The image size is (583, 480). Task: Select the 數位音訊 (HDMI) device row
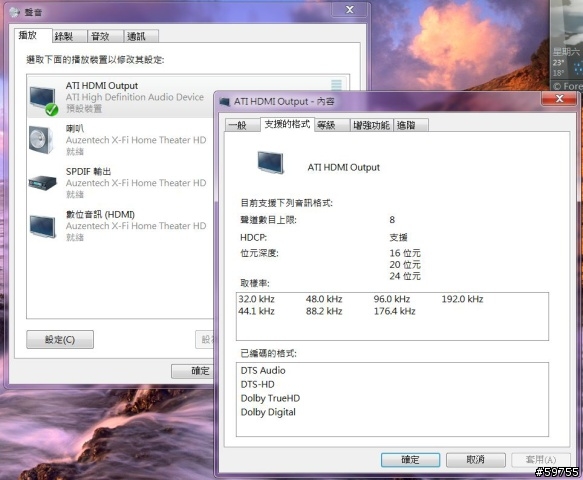click(x=121, y=226)
